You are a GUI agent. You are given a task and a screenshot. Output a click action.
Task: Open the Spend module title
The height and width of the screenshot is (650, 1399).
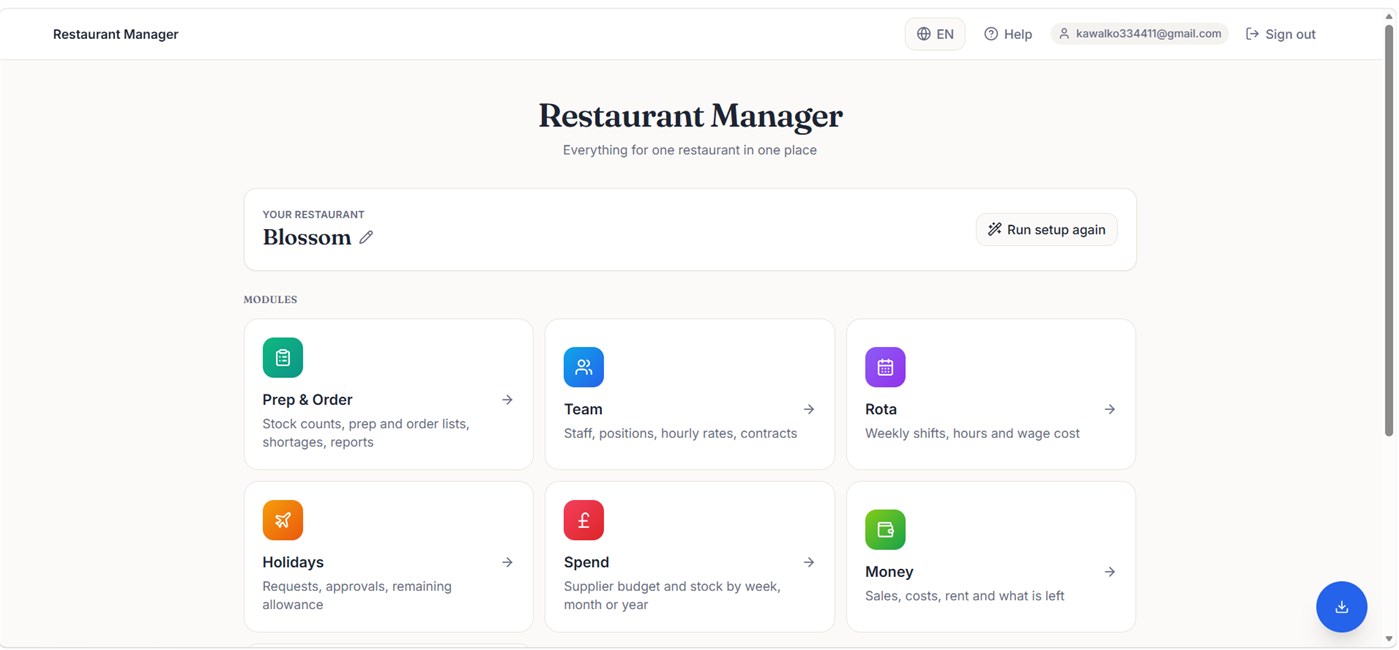[x=586, y=562]
